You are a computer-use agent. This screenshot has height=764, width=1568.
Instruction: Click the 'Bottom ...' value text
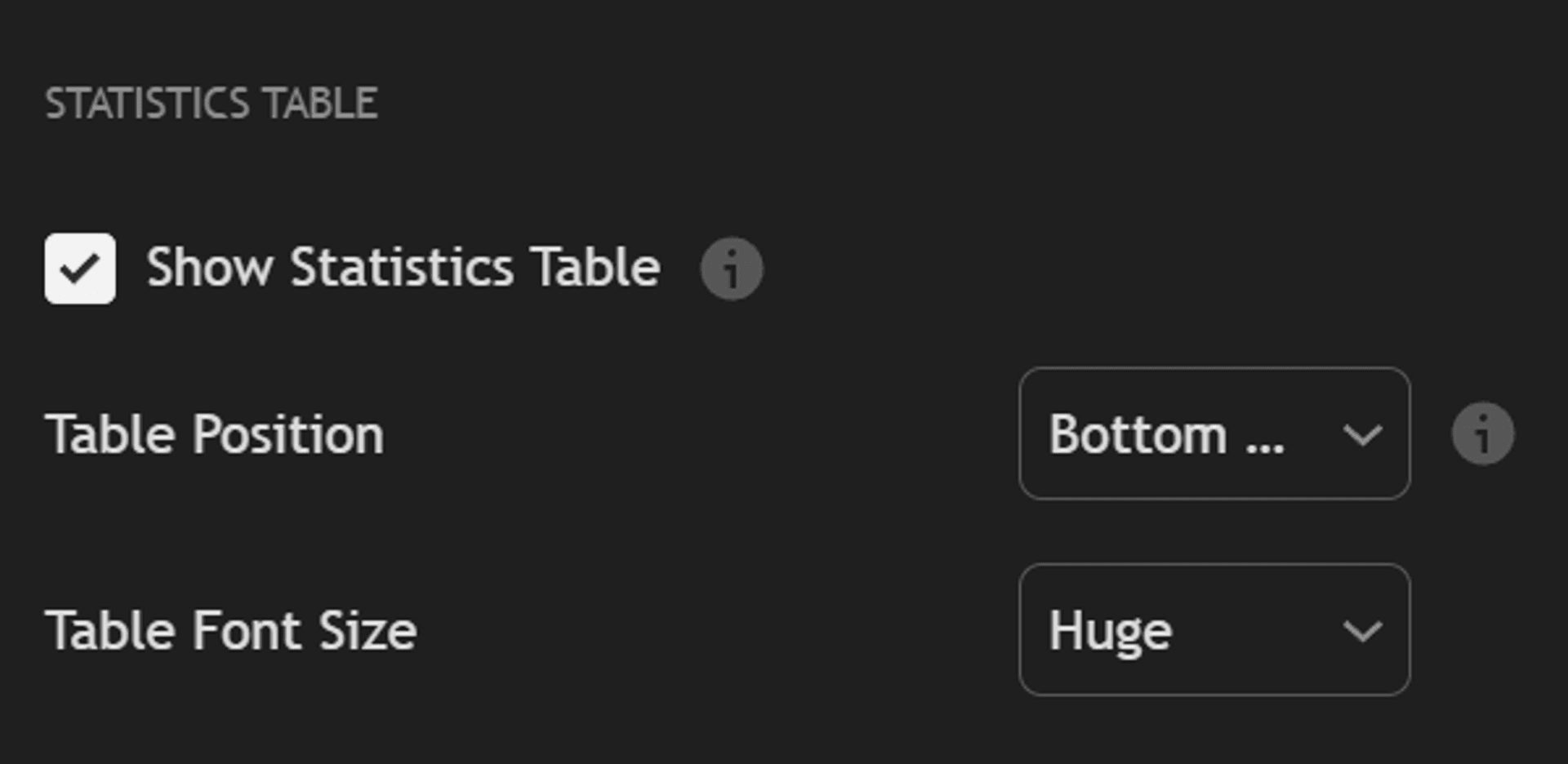click(x=1165, y=434)
